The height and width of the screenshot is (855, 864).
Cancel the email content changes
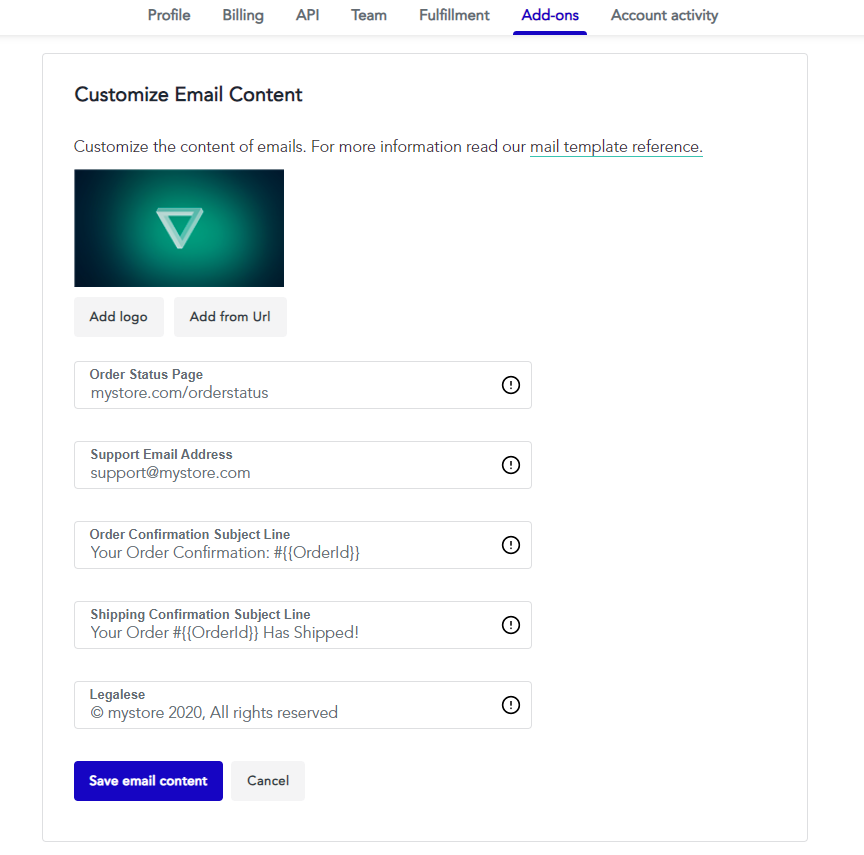(x=267, y=781)
